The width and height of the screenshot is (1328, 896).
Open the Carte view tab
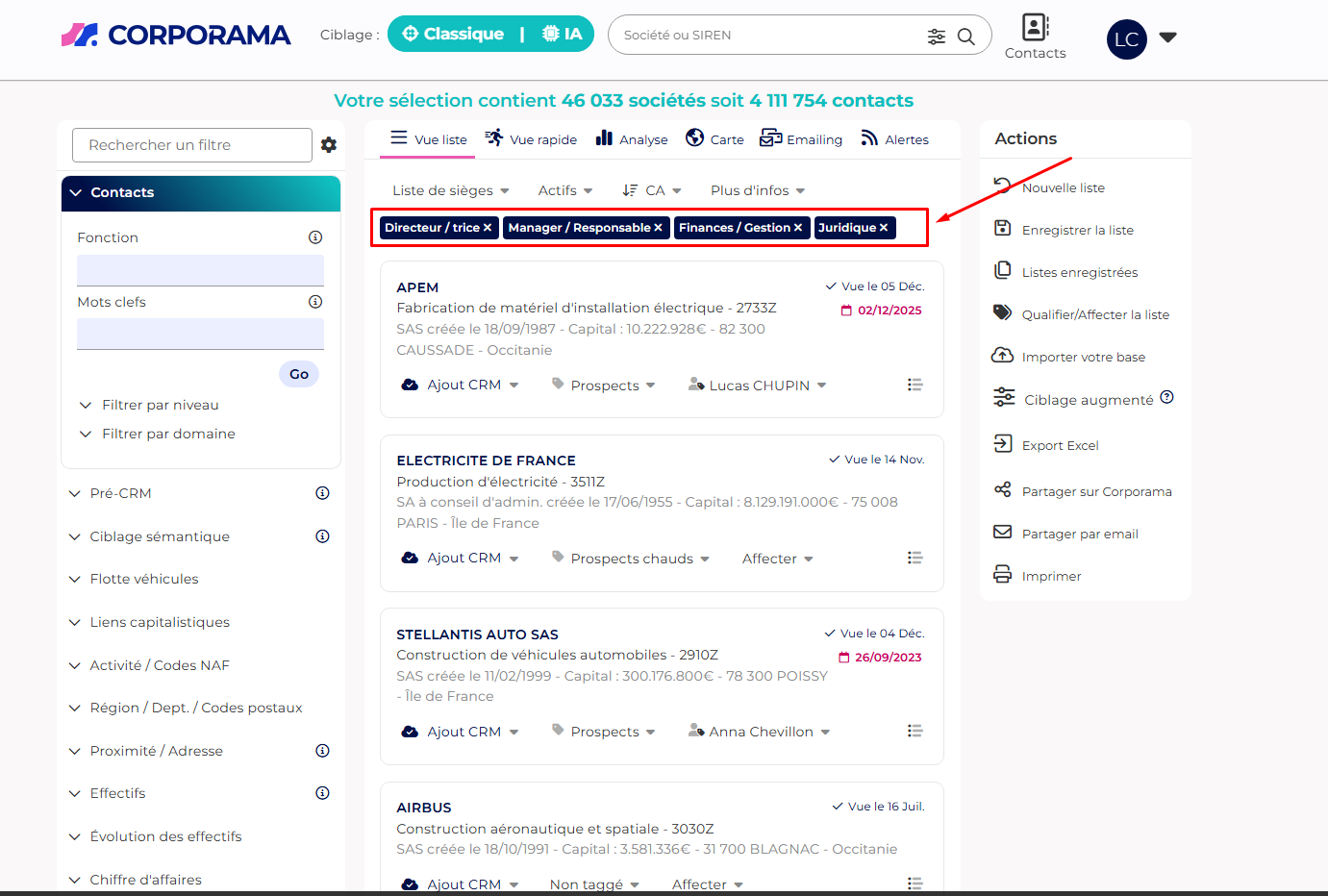(x=714, y=139)
